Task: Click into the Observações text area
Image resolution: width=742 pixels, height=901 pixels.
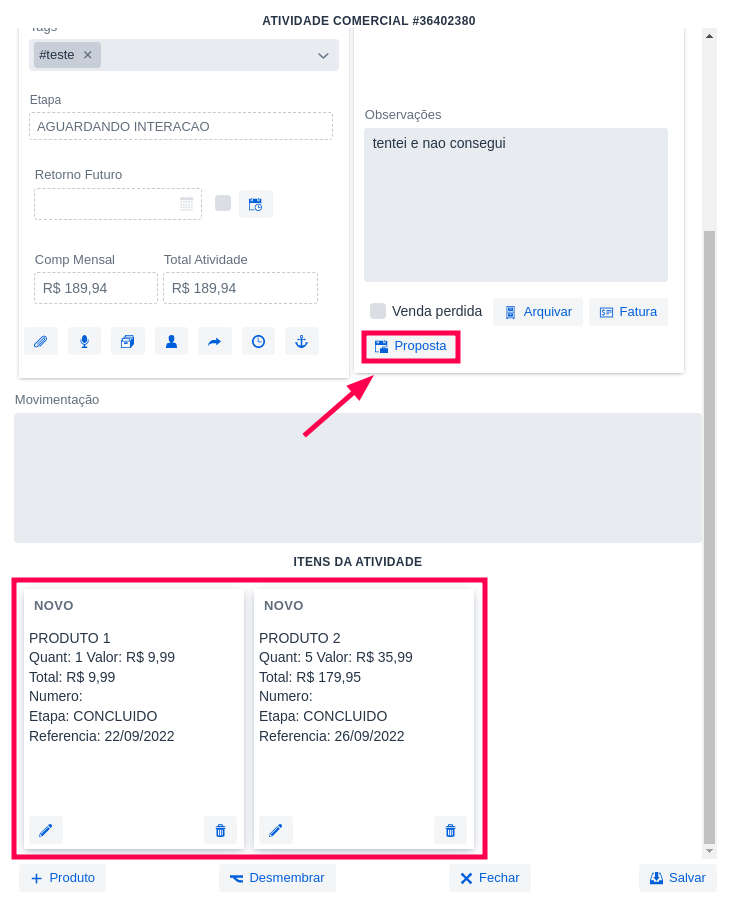Action: tap(515, 205)
